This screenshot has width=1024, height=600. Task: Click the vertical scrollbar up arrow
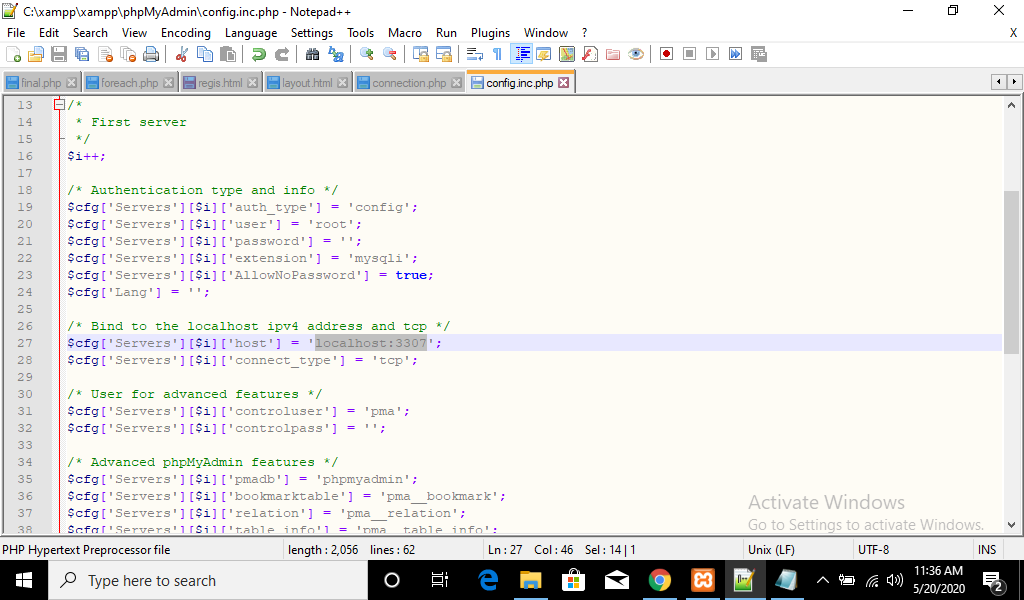click(1011, 105)
